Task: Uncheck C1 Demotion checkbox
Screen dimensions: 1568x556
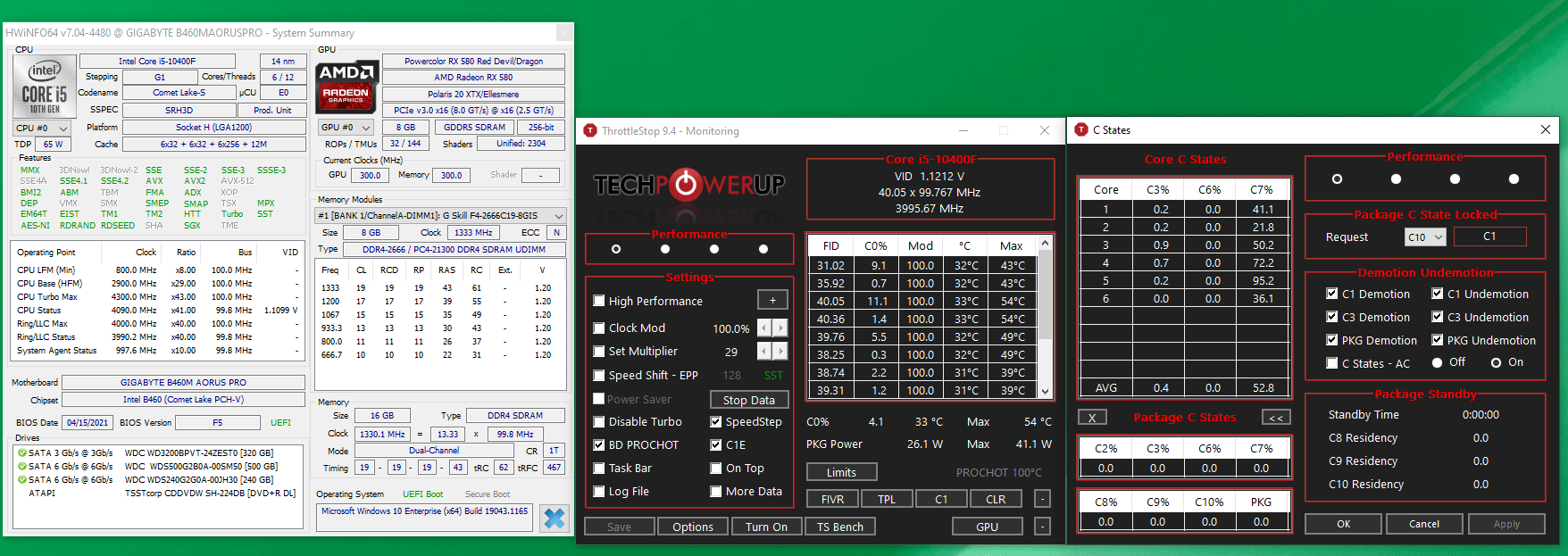Action: 1332,294
